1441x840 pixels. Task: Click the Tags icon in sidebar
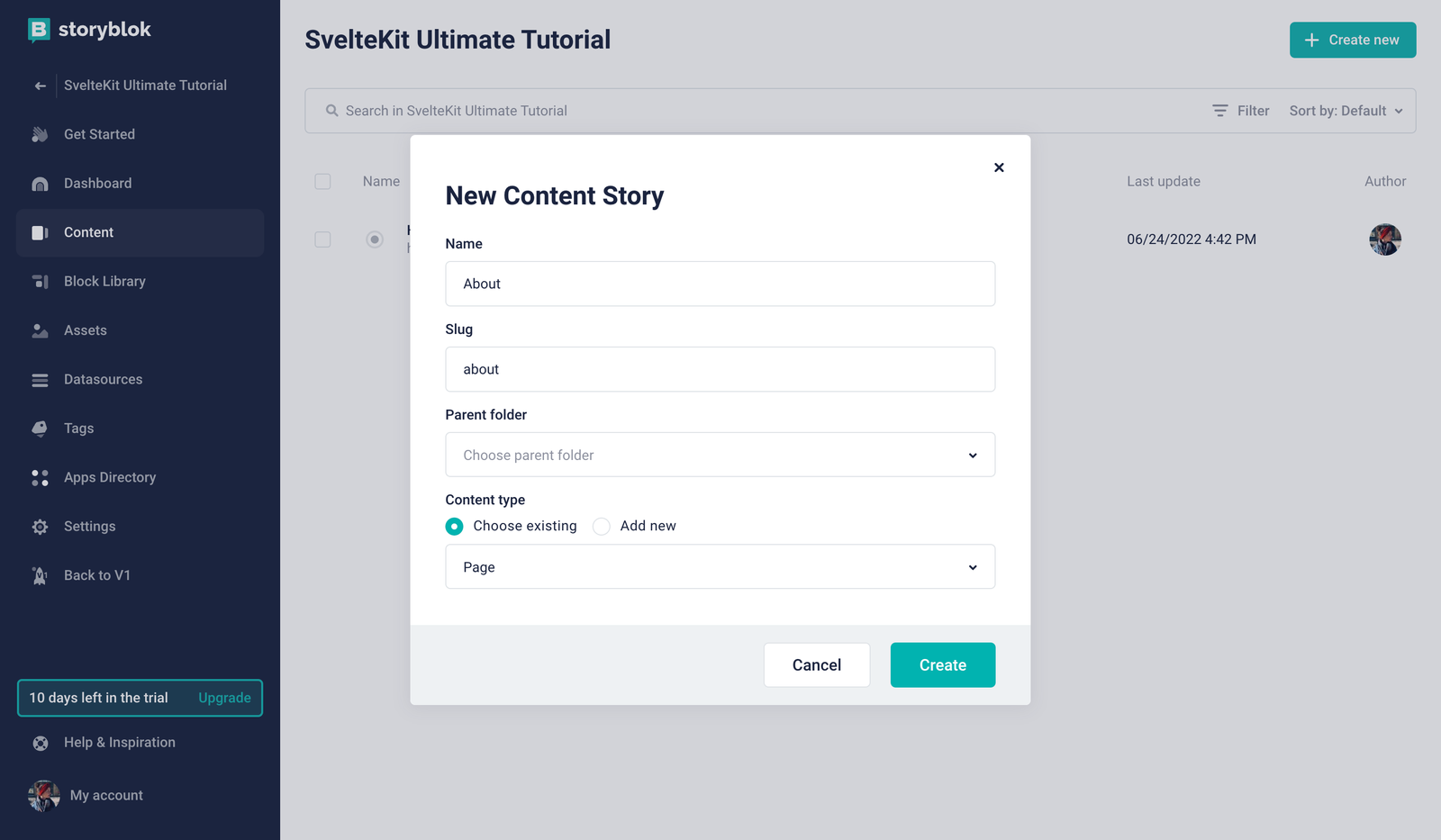[40, 429]
